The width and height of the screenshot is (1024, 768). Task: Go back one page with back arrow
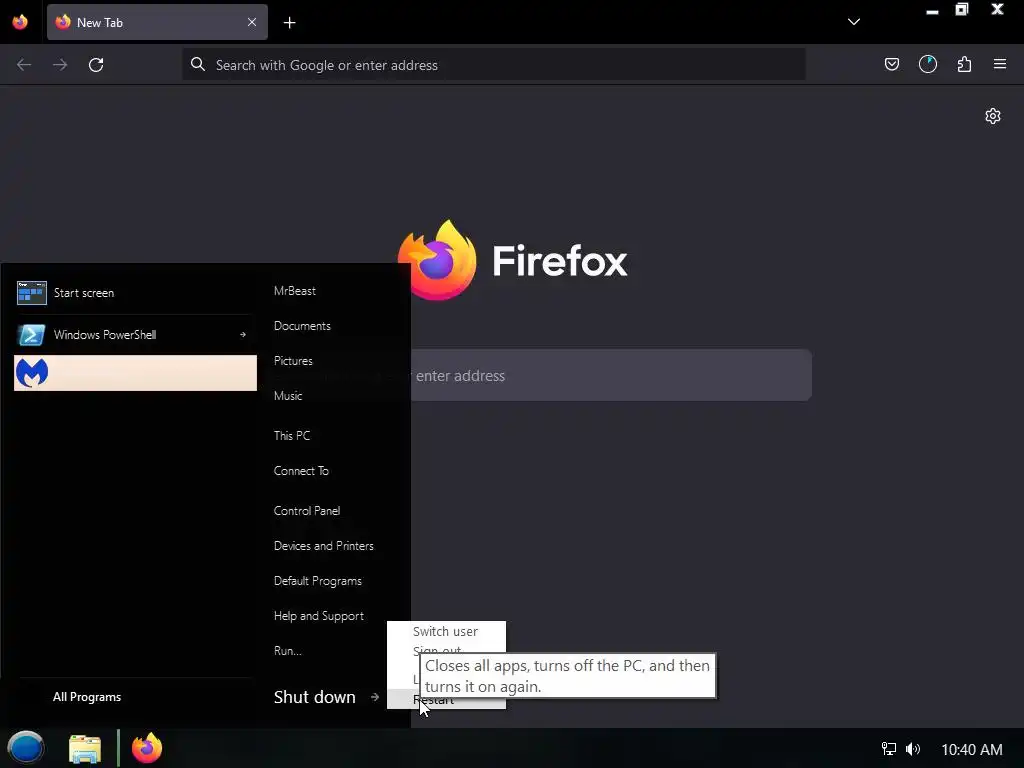tap(24, 65)
